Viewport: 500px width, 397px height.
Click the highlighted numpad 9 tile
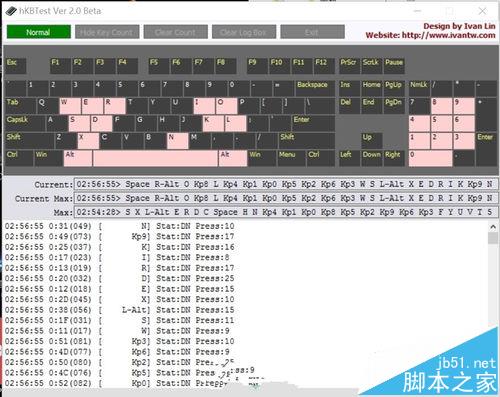point(464,106)
